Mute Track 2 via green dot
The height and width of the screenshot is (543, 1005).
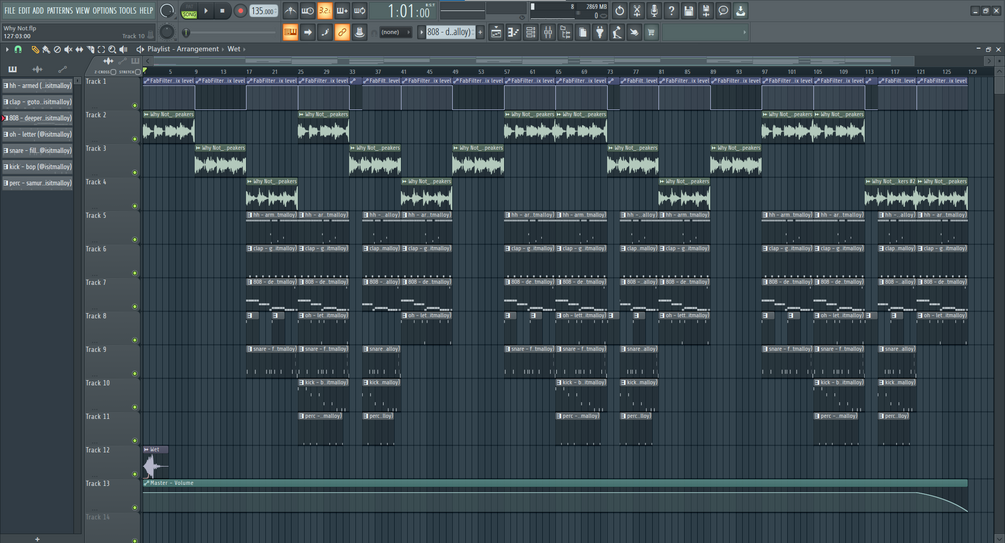coord(135,139)
